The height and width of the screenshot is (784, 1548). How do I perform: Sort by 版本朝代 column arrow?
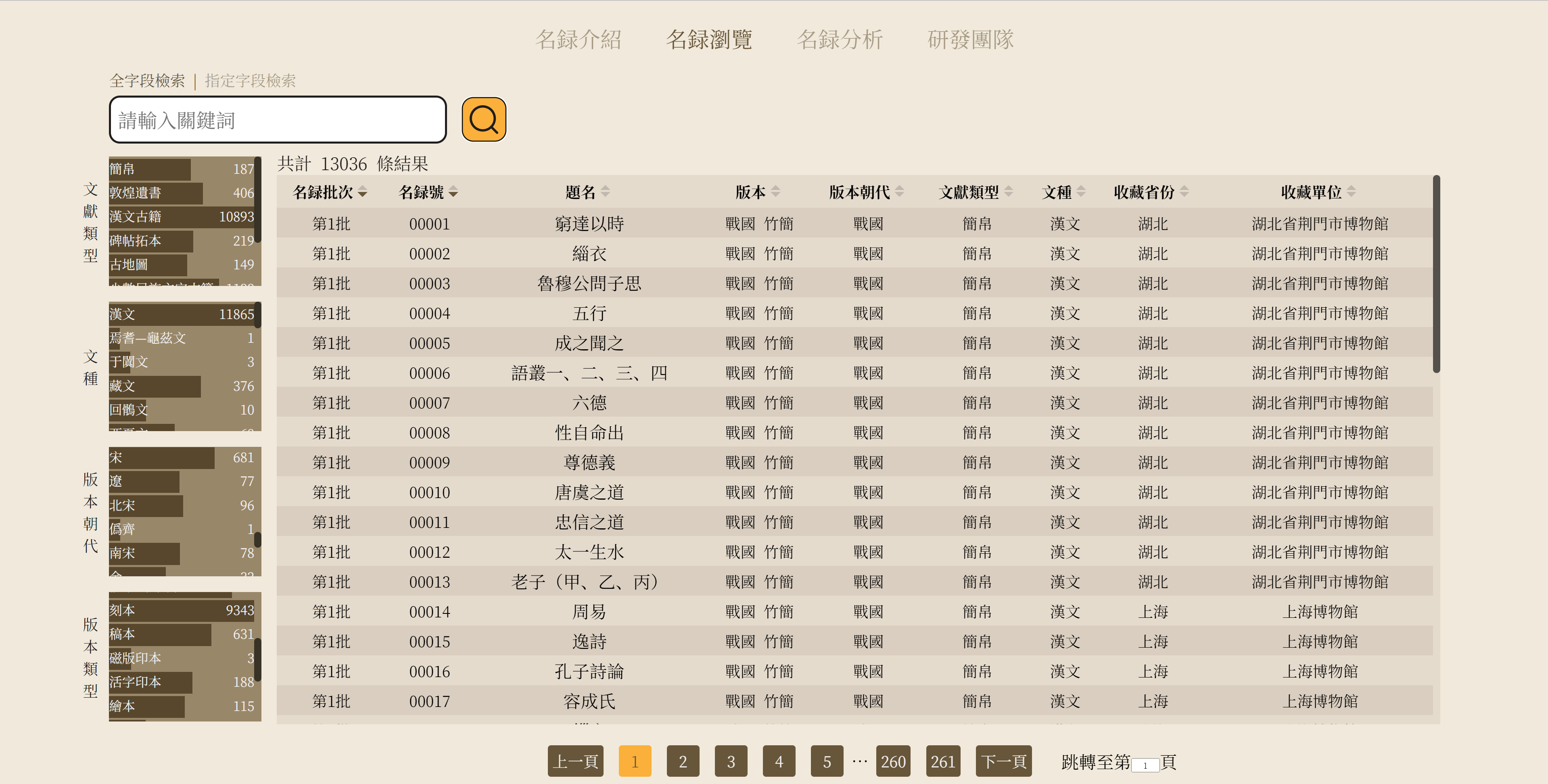point(899,192)
